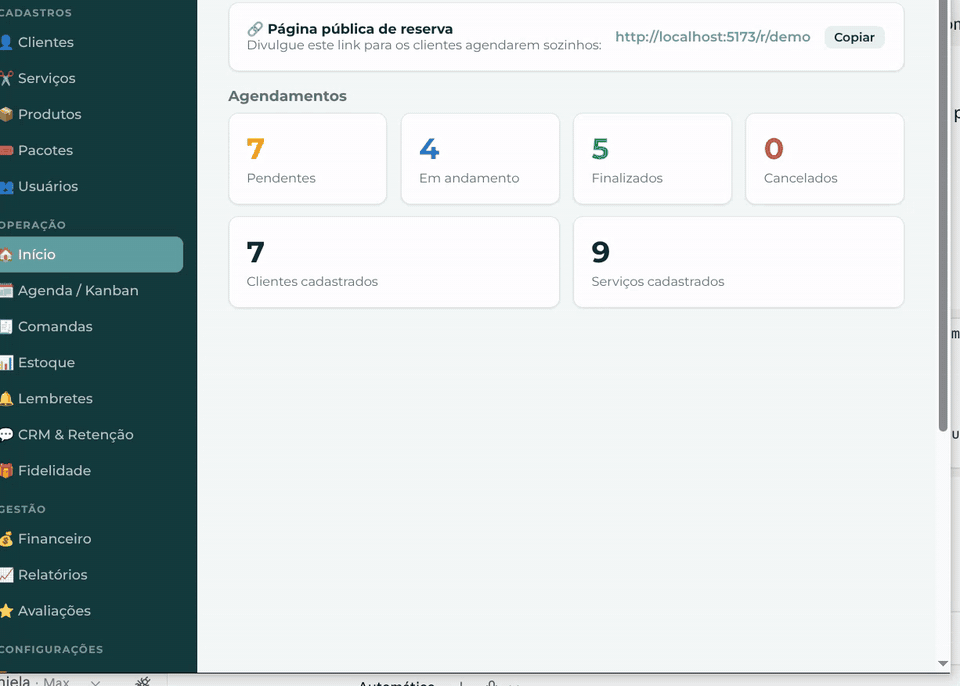
Task: Click the scrollbar down arrow
Action: 943,663
